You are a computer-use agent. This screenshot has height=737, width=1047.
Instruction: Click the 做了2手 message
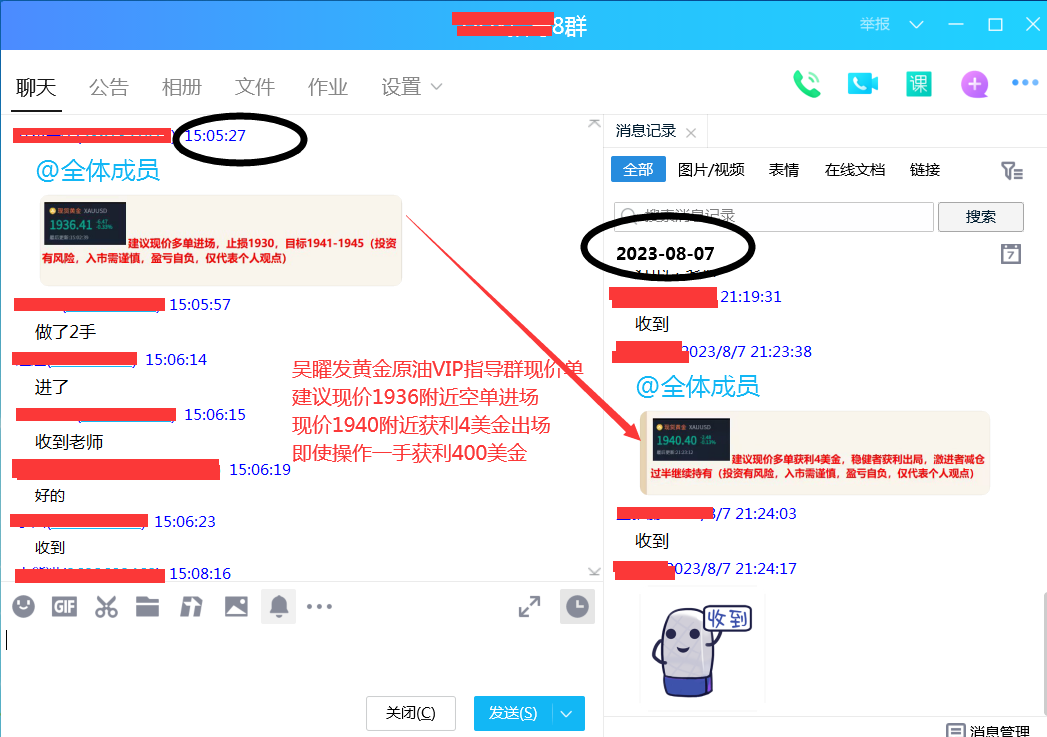65,332
